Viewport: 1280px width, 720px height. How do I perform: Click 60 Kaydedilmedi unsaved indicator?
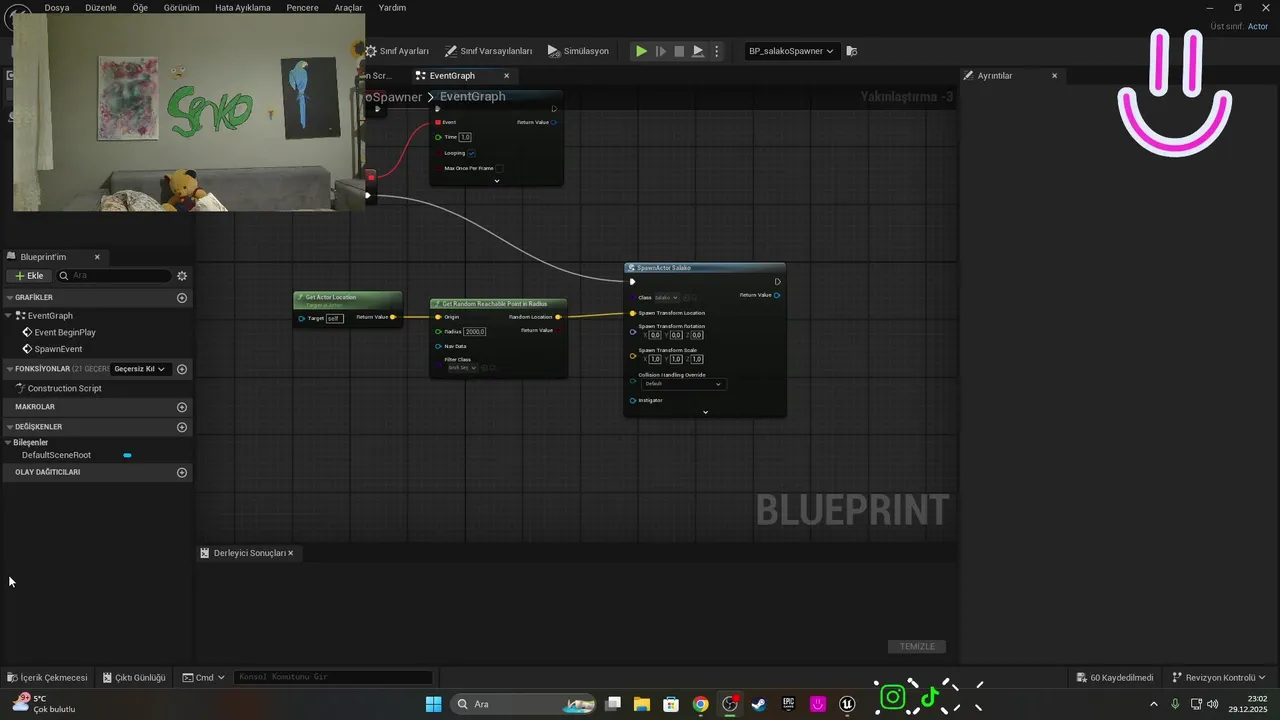(x=1115, y=677)
